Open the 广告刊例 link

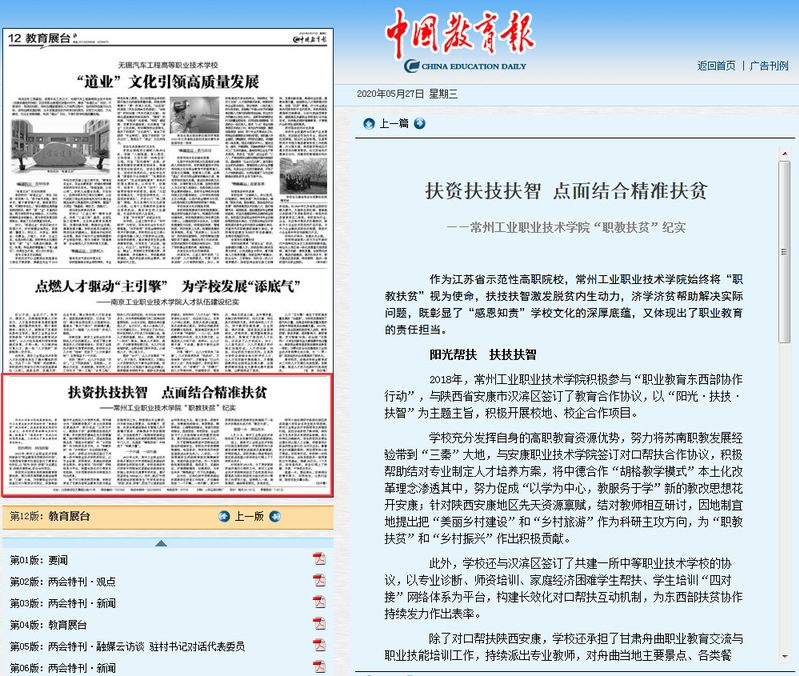tap(770, 66)
